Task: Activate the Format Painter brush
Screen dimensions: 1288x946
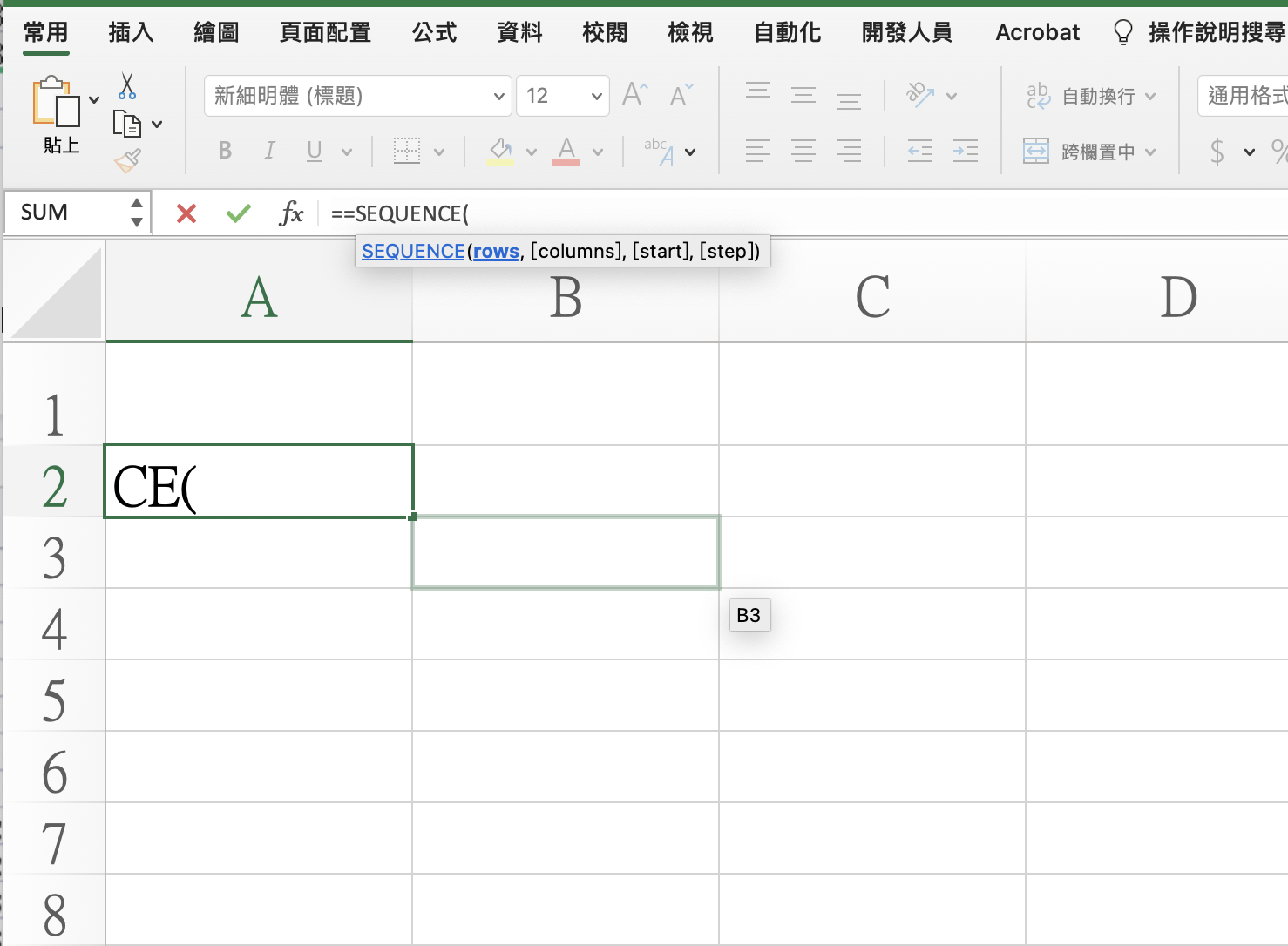Action: point(127,159)
